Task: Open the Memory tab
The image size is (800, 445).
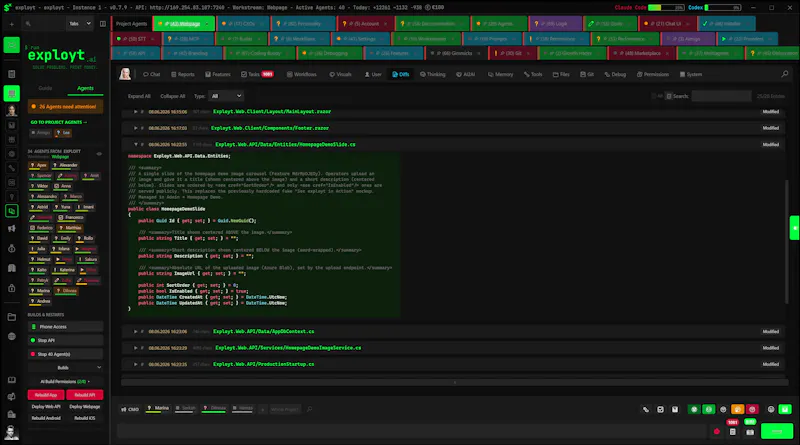Action: [501, 75]
